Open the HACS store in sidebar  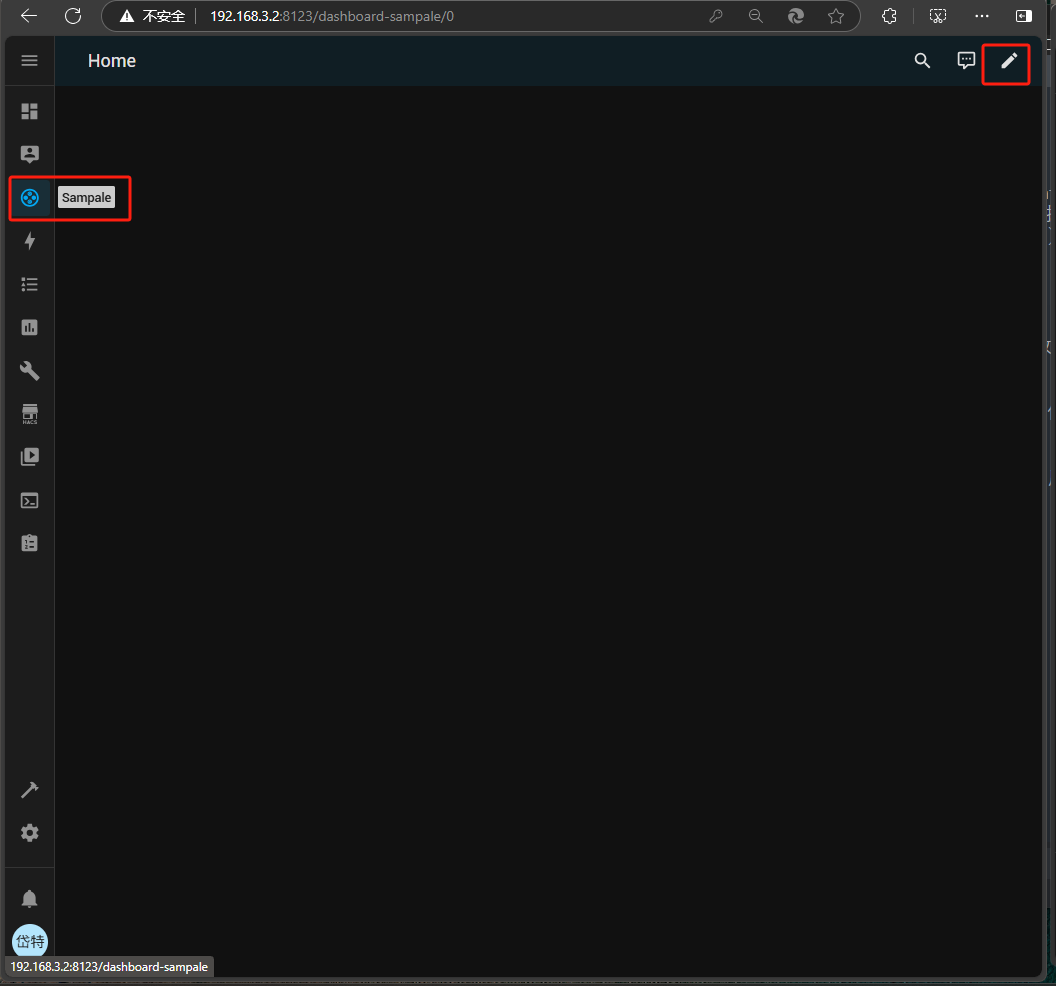(30, 414)
